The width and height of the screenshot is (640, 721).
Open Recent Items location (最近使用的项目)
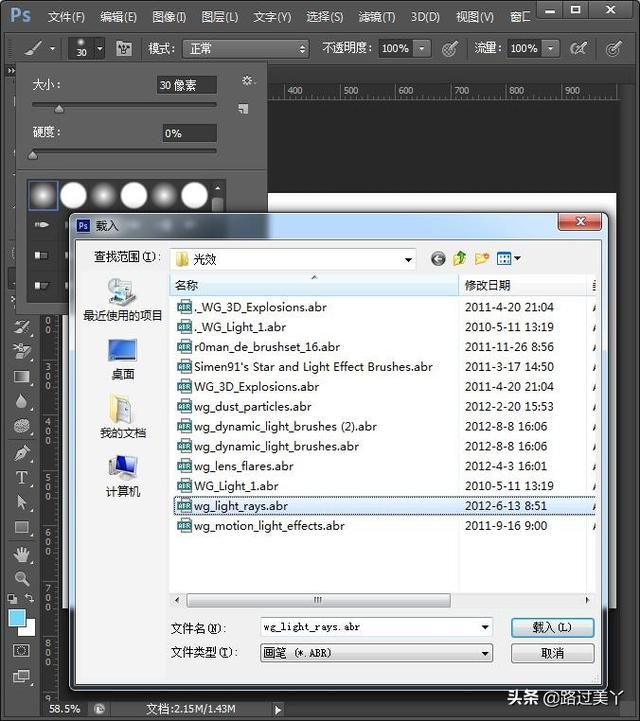(123, 300)
